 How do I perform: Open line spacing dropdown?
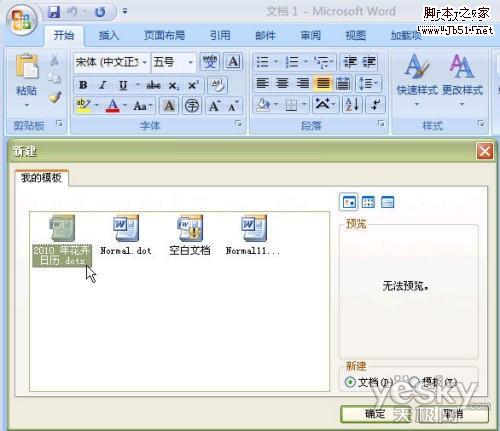(x=368, y=83)
